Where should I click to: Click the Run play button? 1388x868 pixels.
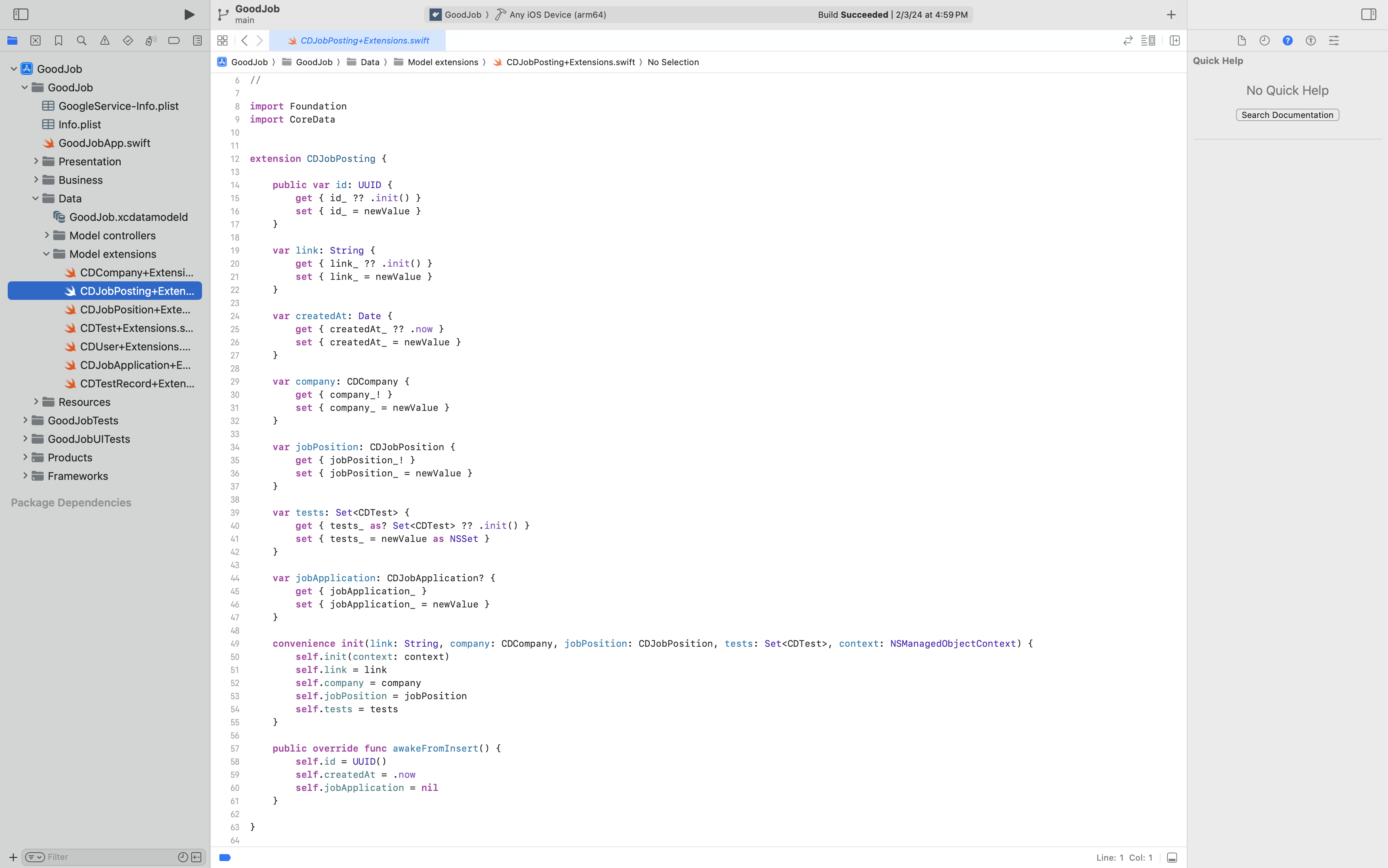click(189, 14)
